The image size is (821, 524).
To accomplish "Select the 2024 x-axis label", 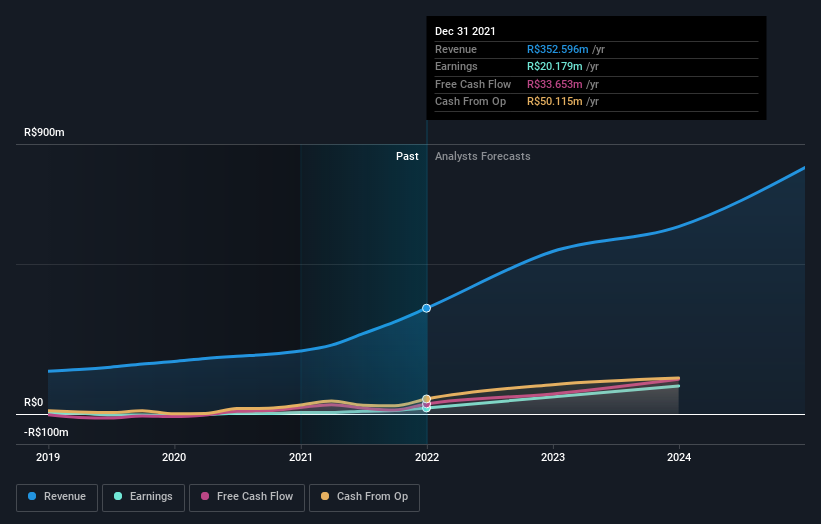I will [x=679, y=457].
